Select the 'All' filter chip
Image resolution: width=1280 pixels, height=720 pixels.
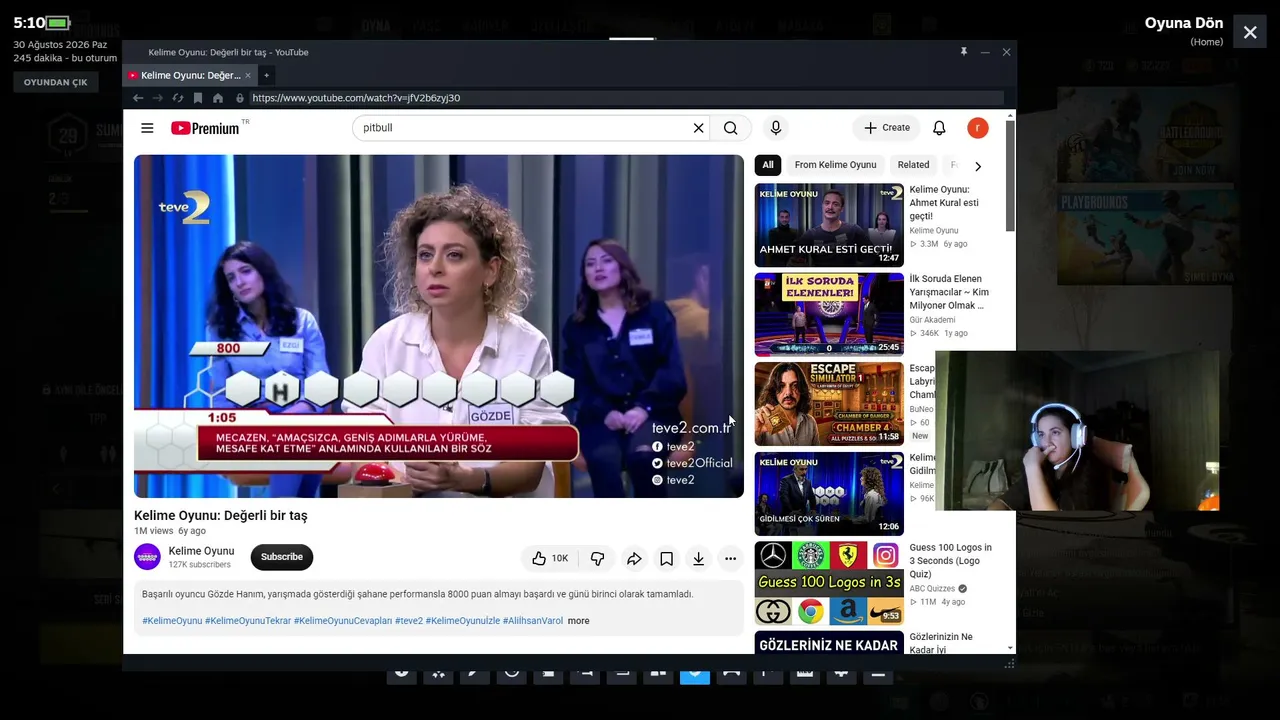coord(768,165)
